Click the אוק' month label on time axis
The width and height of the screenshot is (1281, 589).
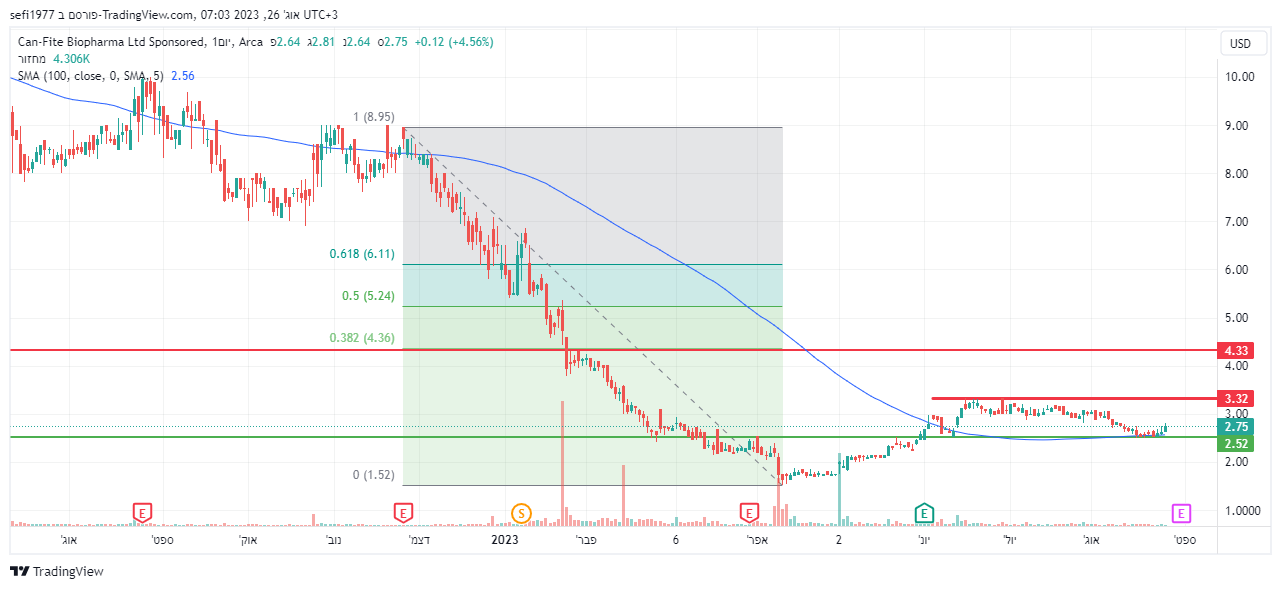tap(248, 540)
